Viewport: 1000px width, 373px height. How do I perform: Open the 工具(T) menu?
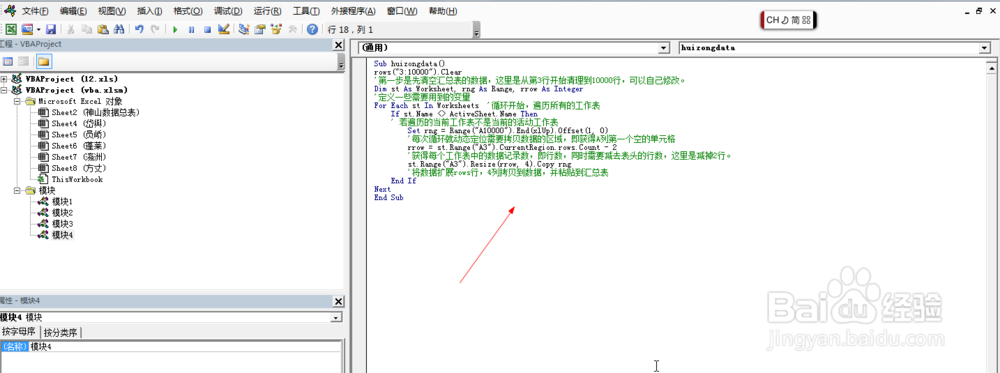pos(306,11)
